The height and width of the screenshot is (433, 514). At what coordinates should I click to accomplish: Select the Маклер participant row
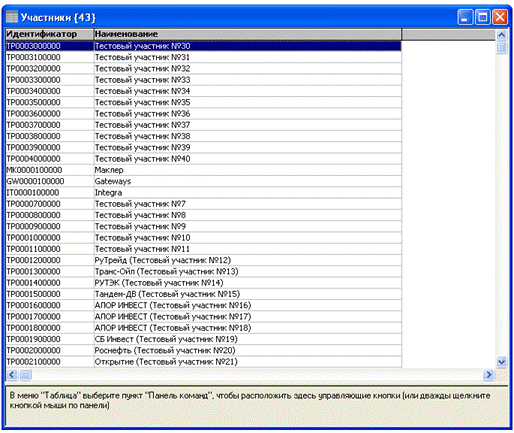pos(204,170)
